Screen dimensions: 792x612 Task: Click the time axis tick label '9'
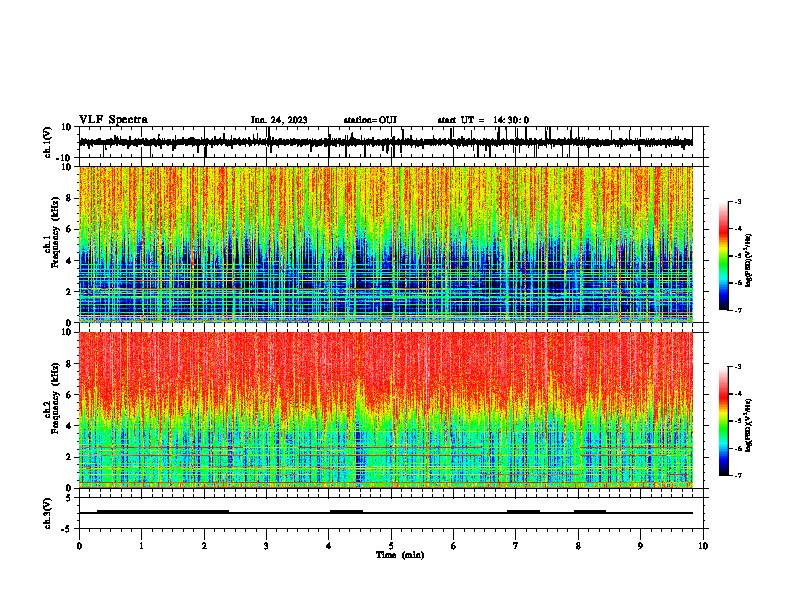click(x=640, y=546)
